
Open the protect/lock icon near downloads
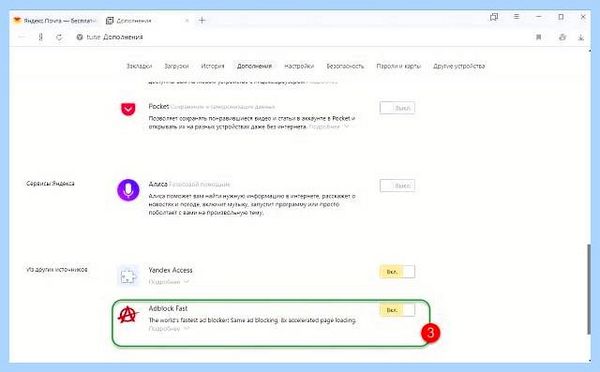(x=562, y=37)
